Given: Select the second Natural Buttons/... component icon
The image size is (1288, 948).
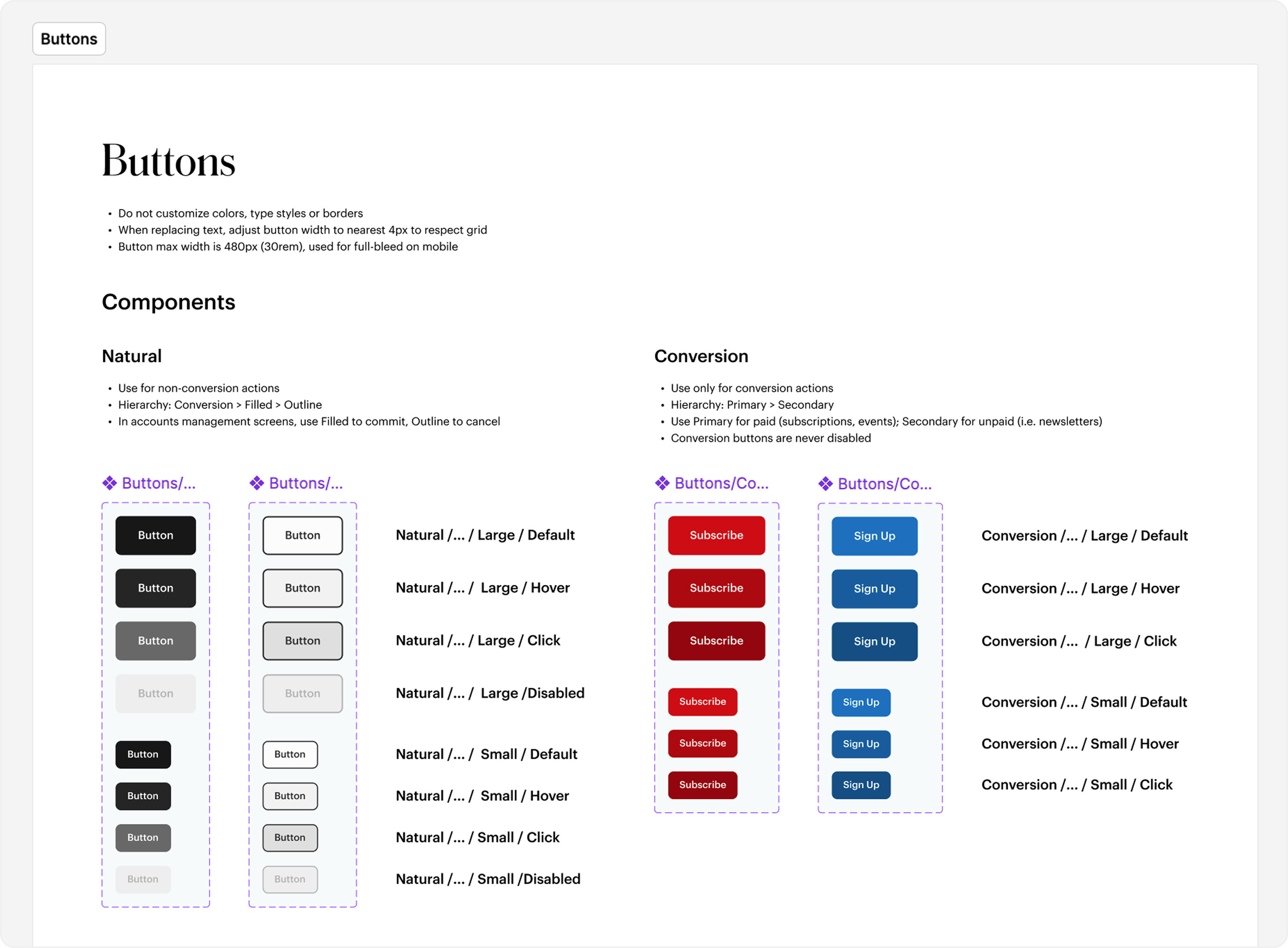Looking at the screenshot, I should coord(257,483).
